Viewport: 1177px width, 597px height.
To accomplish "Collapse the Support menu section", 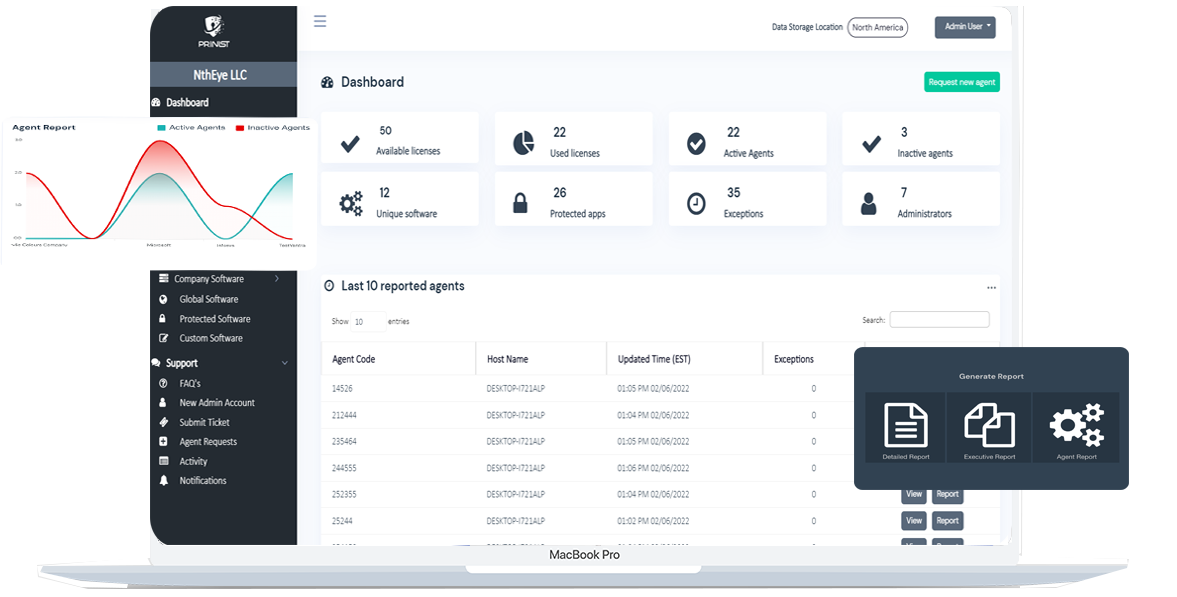I will [x=284, y=363].
